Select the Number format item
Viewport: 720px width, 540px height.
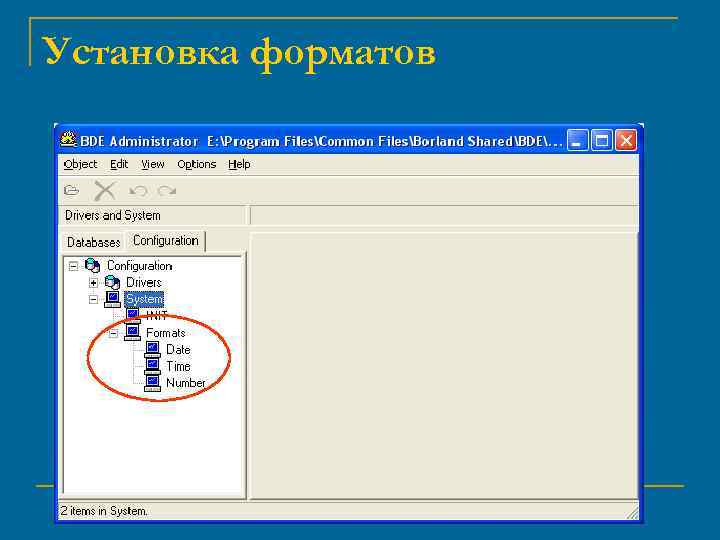pos(186,383)
